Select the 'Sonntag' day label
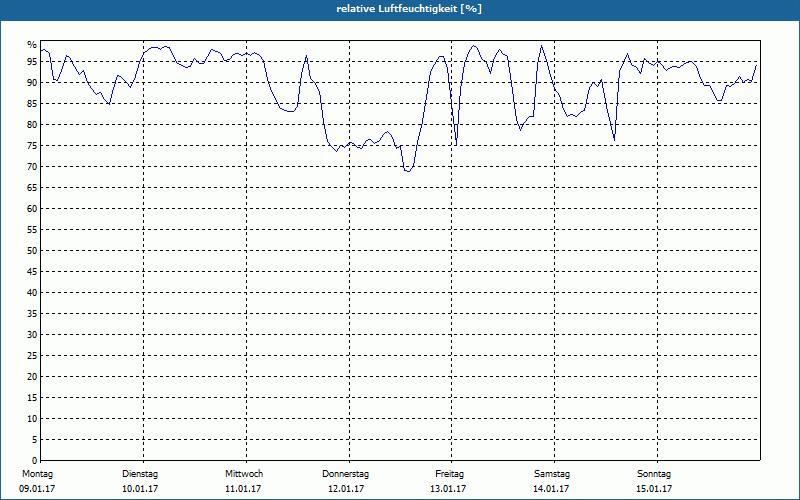The width and height of the screenshot is (800, 500). [654, 474]
